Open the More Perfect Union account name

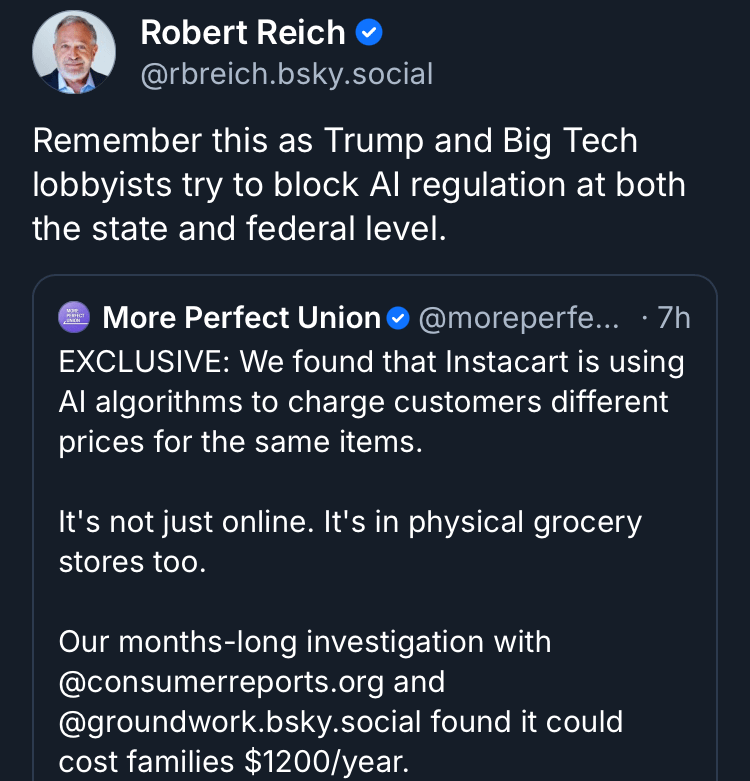241,318
